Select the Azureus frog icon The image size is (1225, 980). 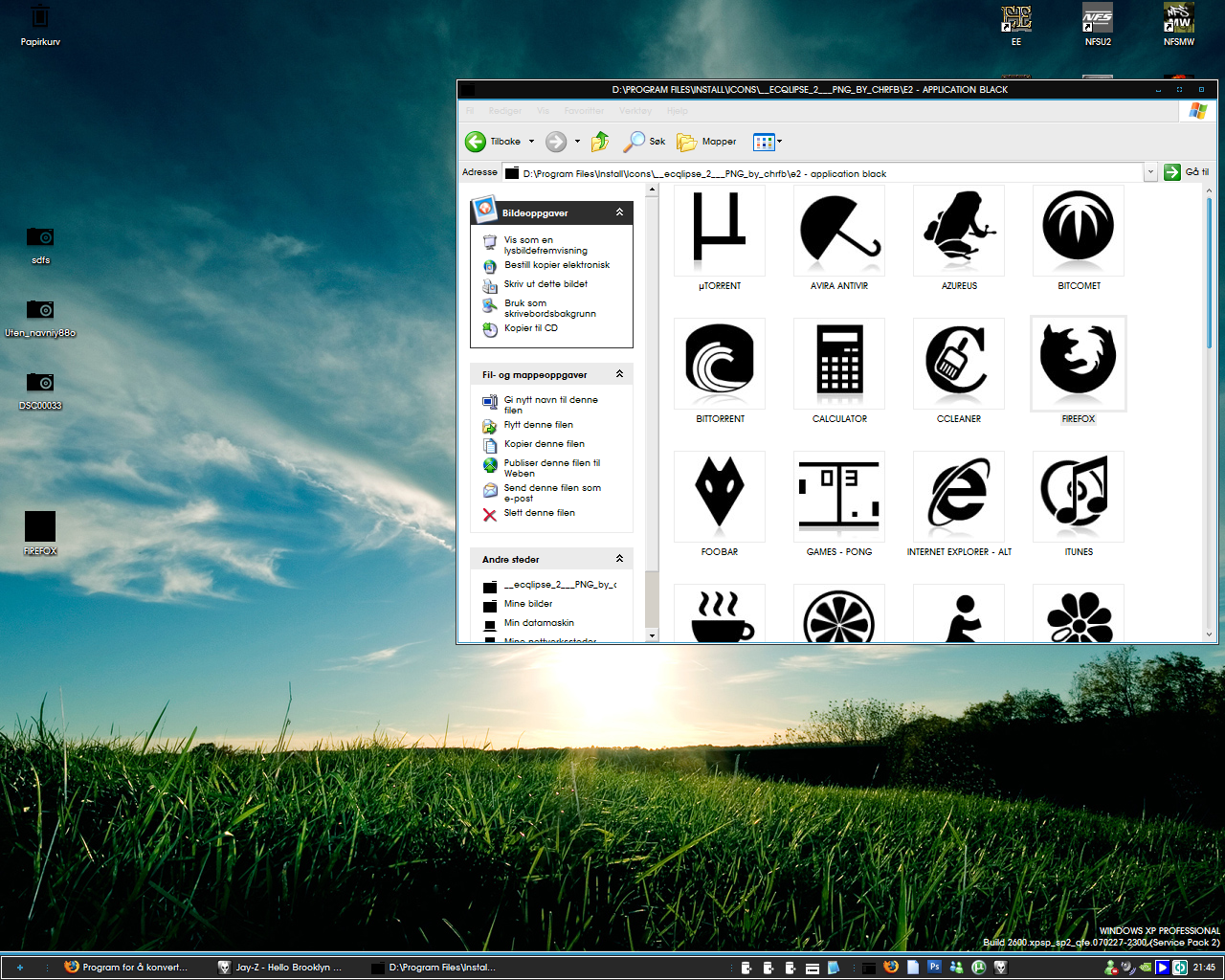[x=959, y=231]
